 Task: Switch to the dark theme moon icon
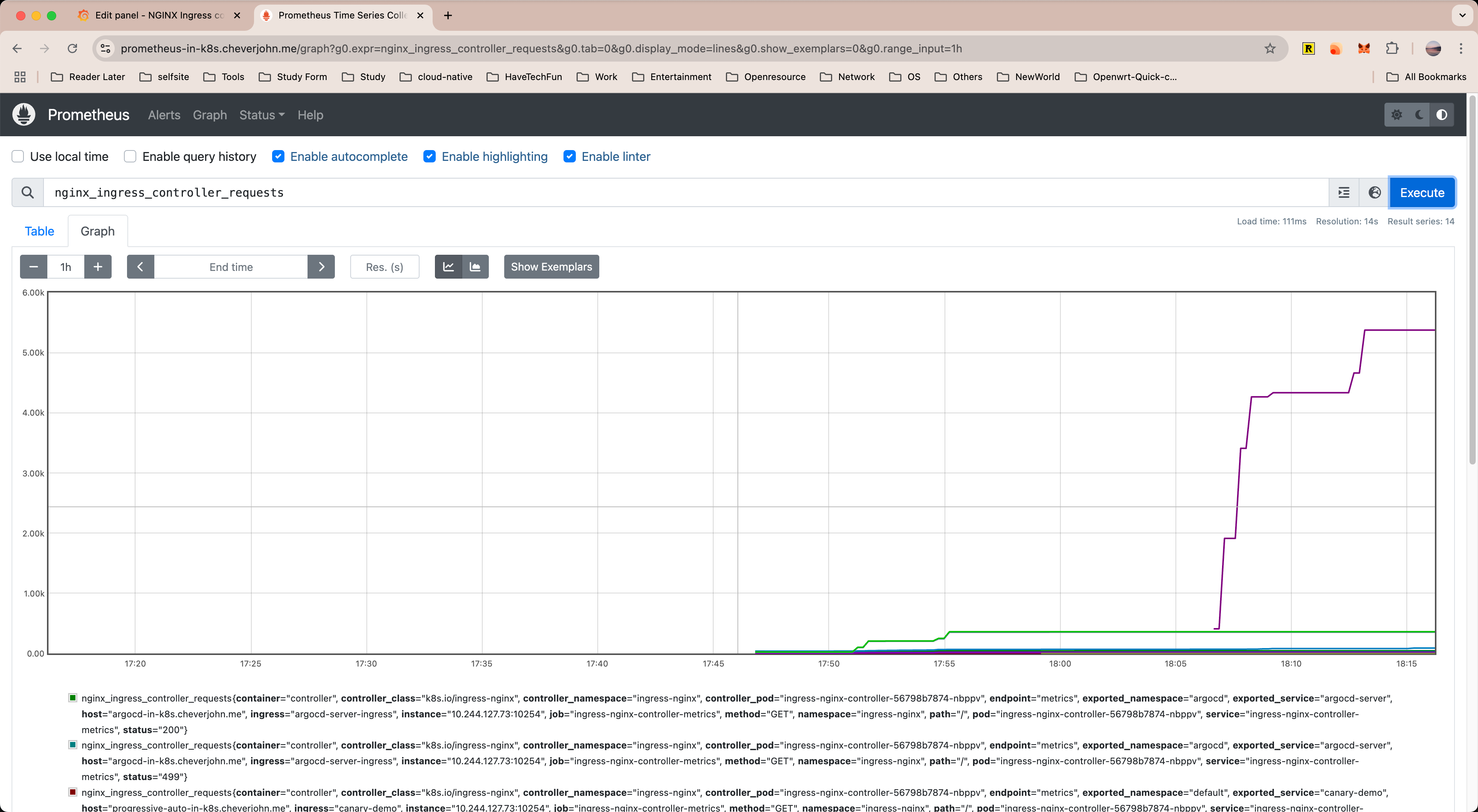pos(1419,115)
